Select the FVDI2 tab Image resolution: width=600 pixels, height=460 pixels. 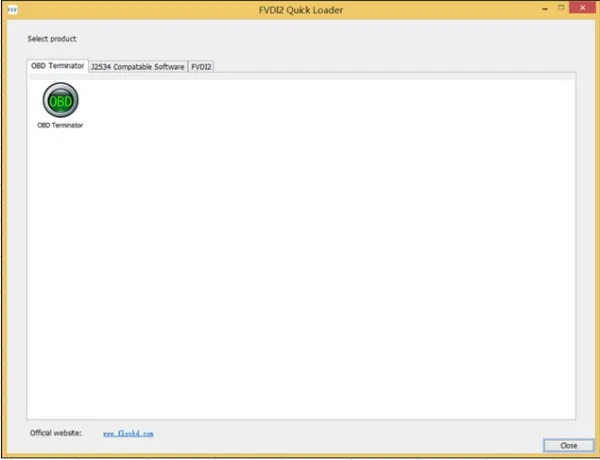(201, 67)
